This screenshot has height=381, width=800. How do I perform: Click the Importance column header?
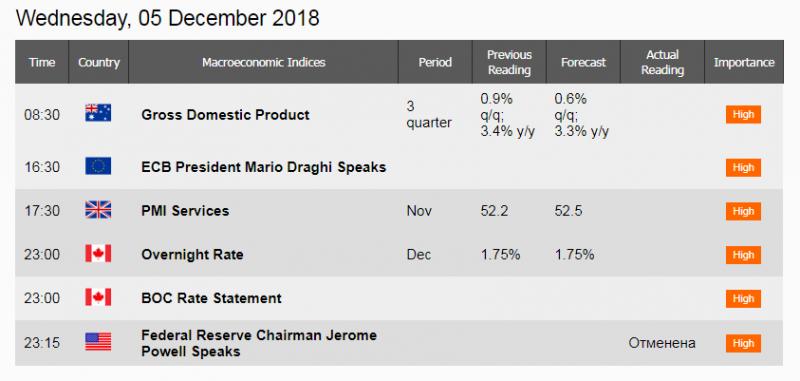[744, 62]
